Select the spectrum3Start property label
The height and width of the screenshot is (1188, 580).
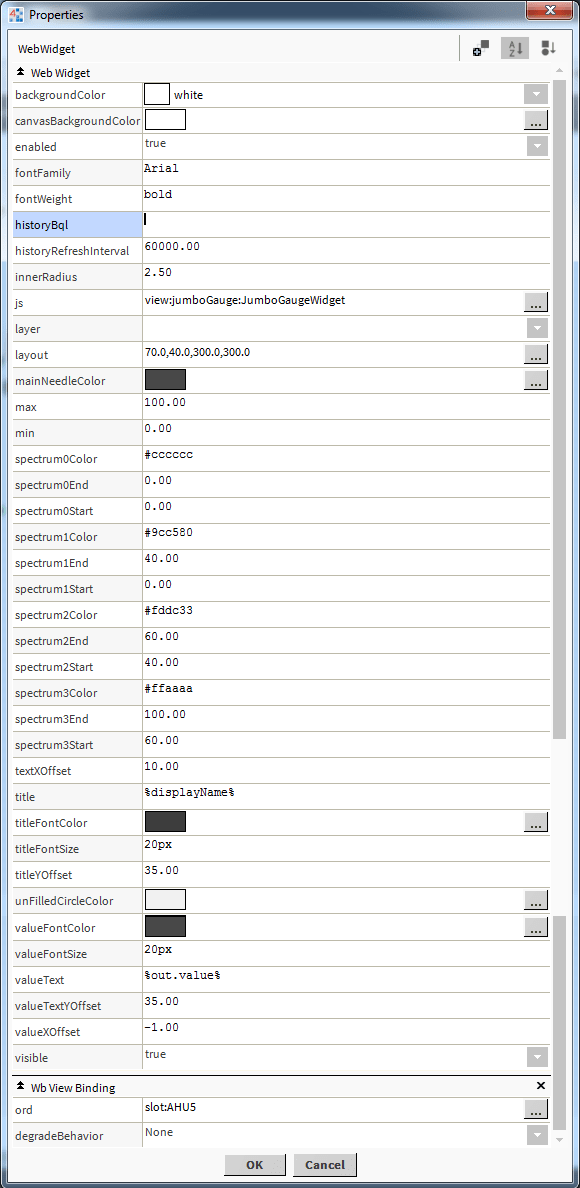tap(77, 746)
